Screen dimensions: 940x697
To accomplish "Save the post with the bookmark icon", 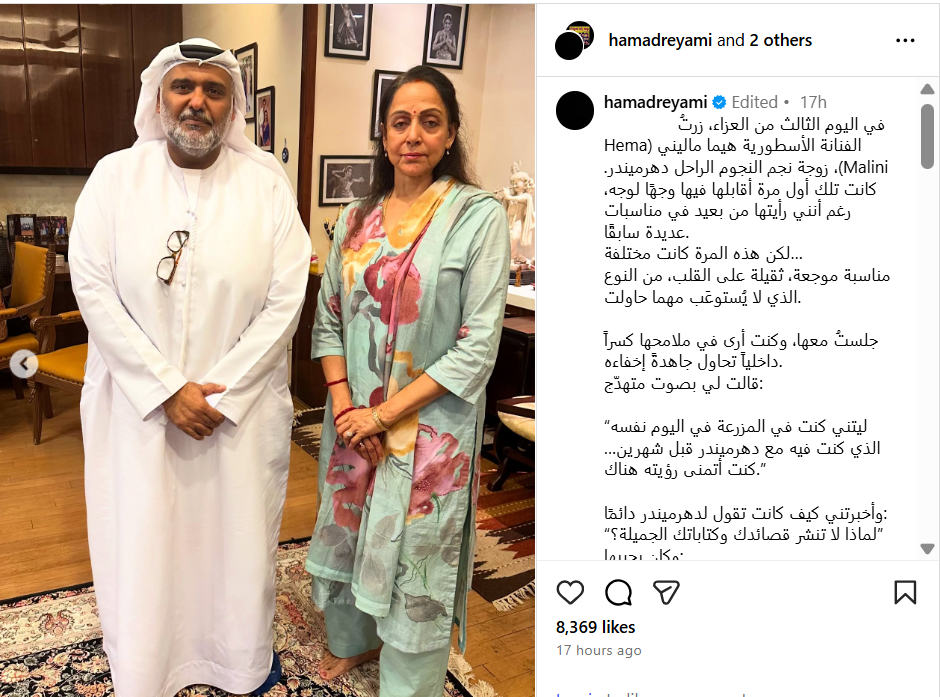I will point(905,593).
